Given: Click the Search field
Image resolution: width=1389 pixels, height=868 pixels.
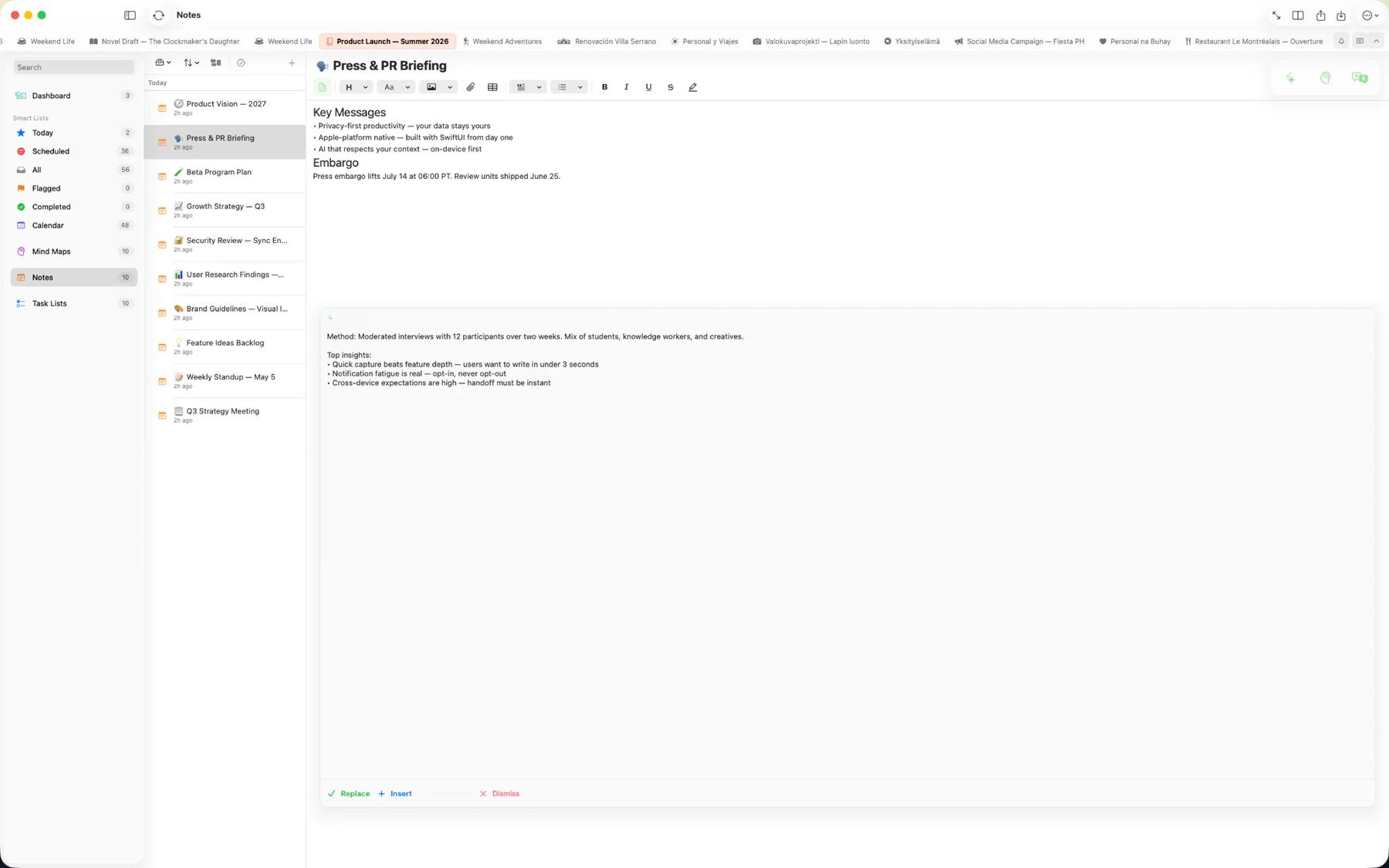Looking at the screenshot, I should [74, 67].
